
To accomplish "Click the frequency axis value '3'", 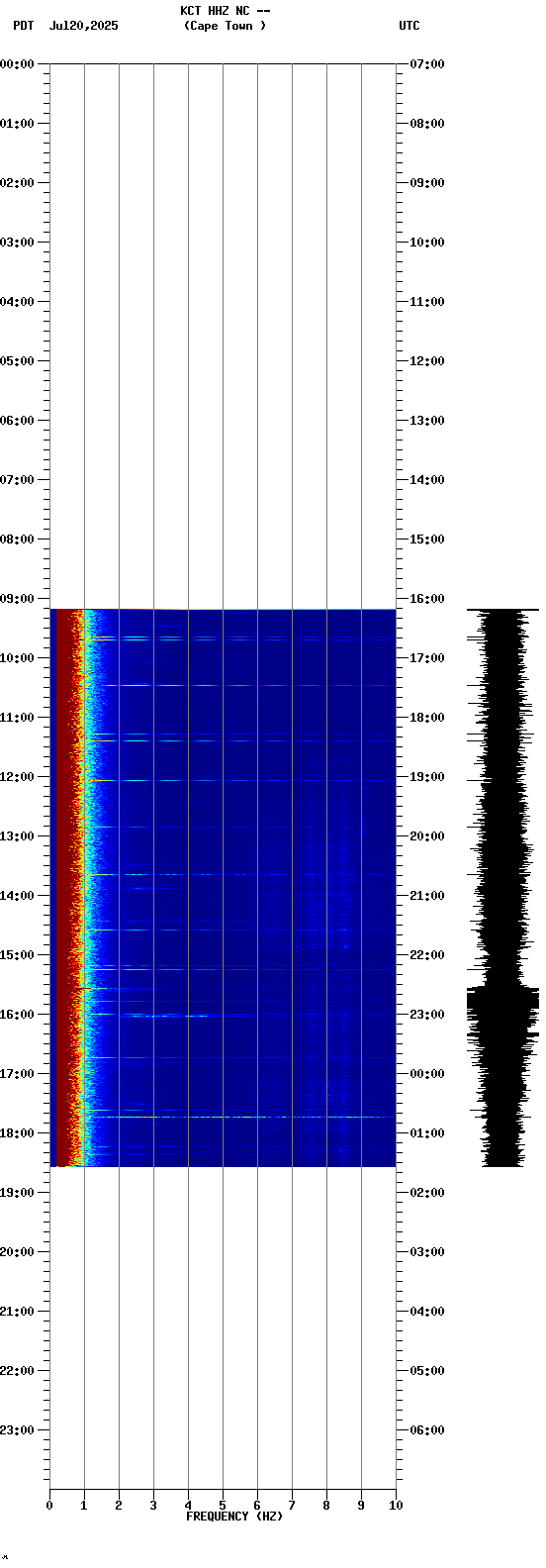I will click(x=153, y=1506).
